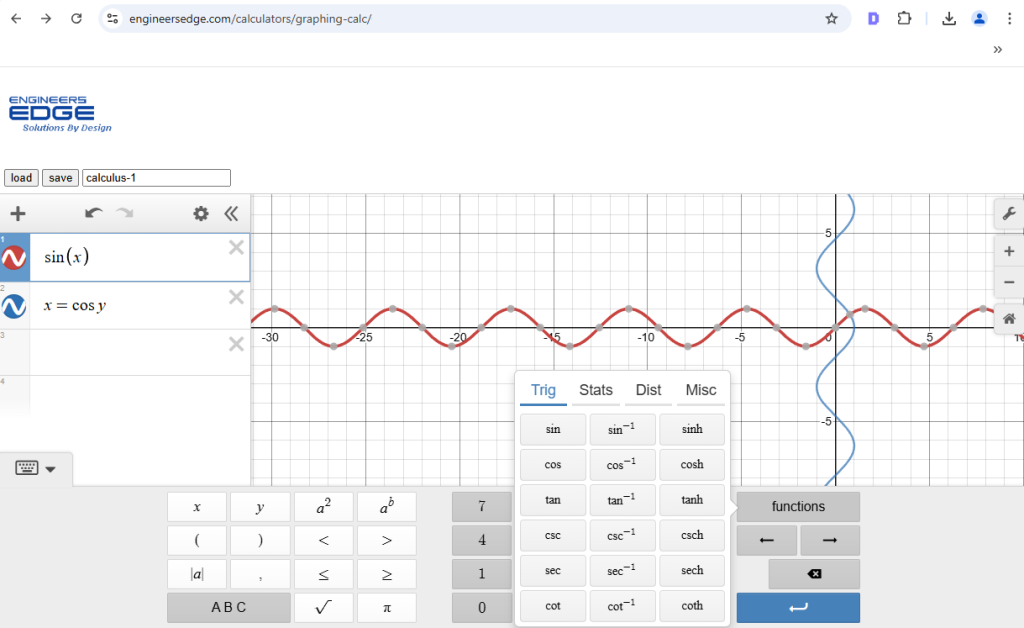The height and width of the screenshot is (628, 1024).
Task: Open the wrench graph settings panel
Action: [x=1009, y=214]
